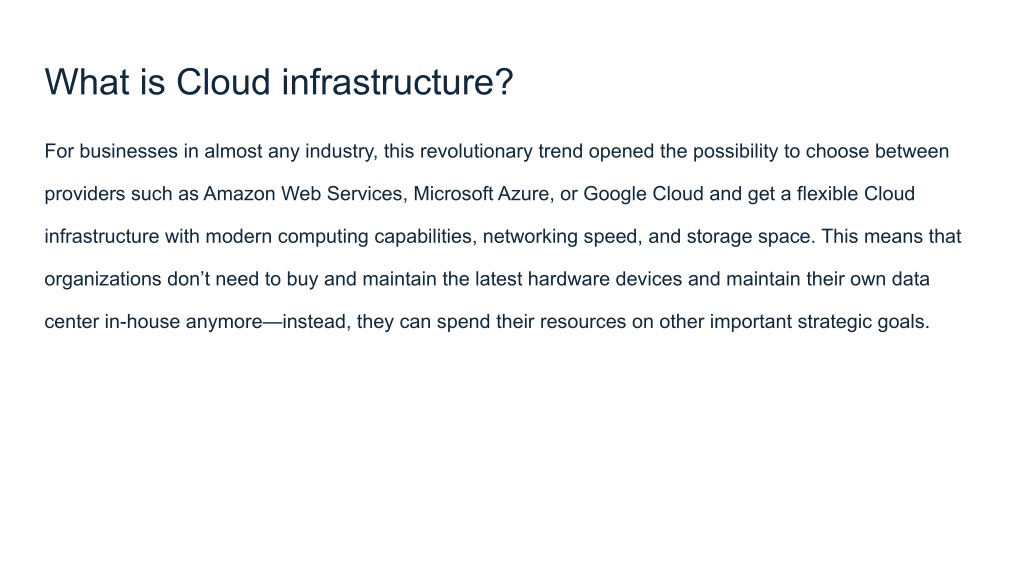
Task: Click the phrase "hardware devices"
Action: tap(605, 280)
